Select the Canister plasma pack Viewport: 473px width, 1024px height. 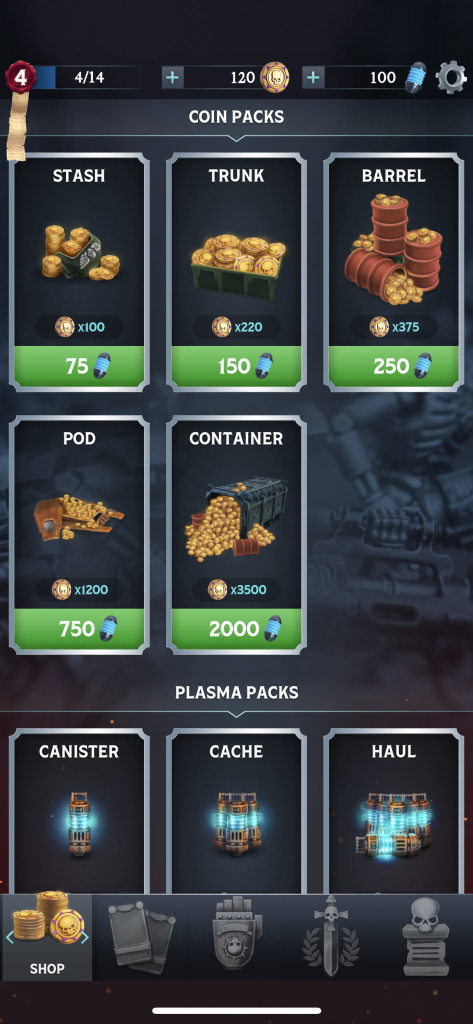[x=79, y=811]
